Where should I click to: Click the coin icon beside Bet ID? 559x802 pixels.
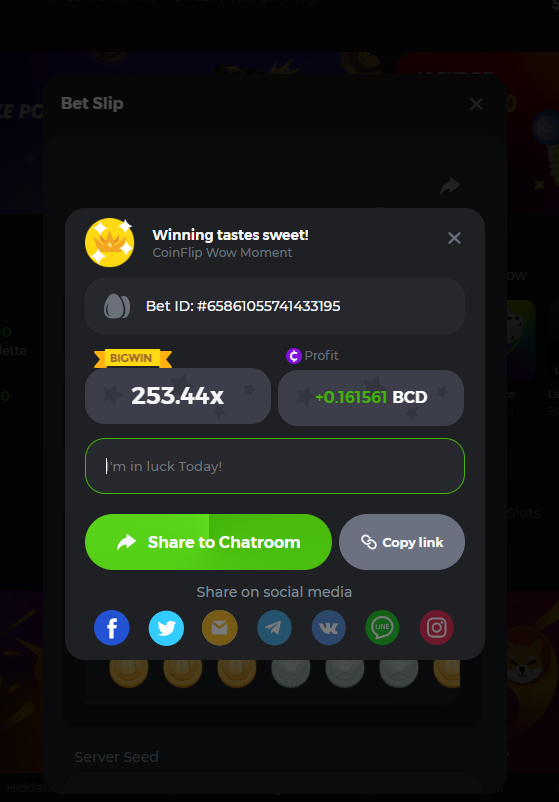point(117,306)
